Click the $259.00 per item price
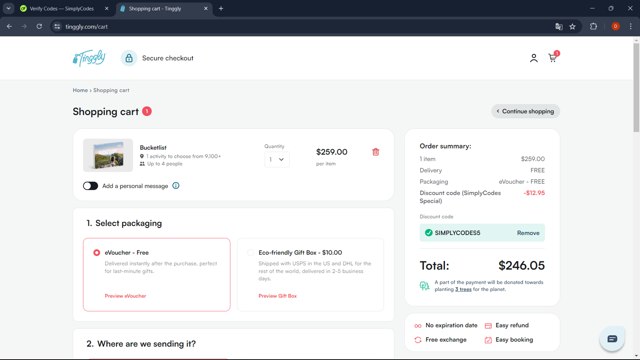The image size is (640, 360). pyautogui.click(x=331, y=152)
